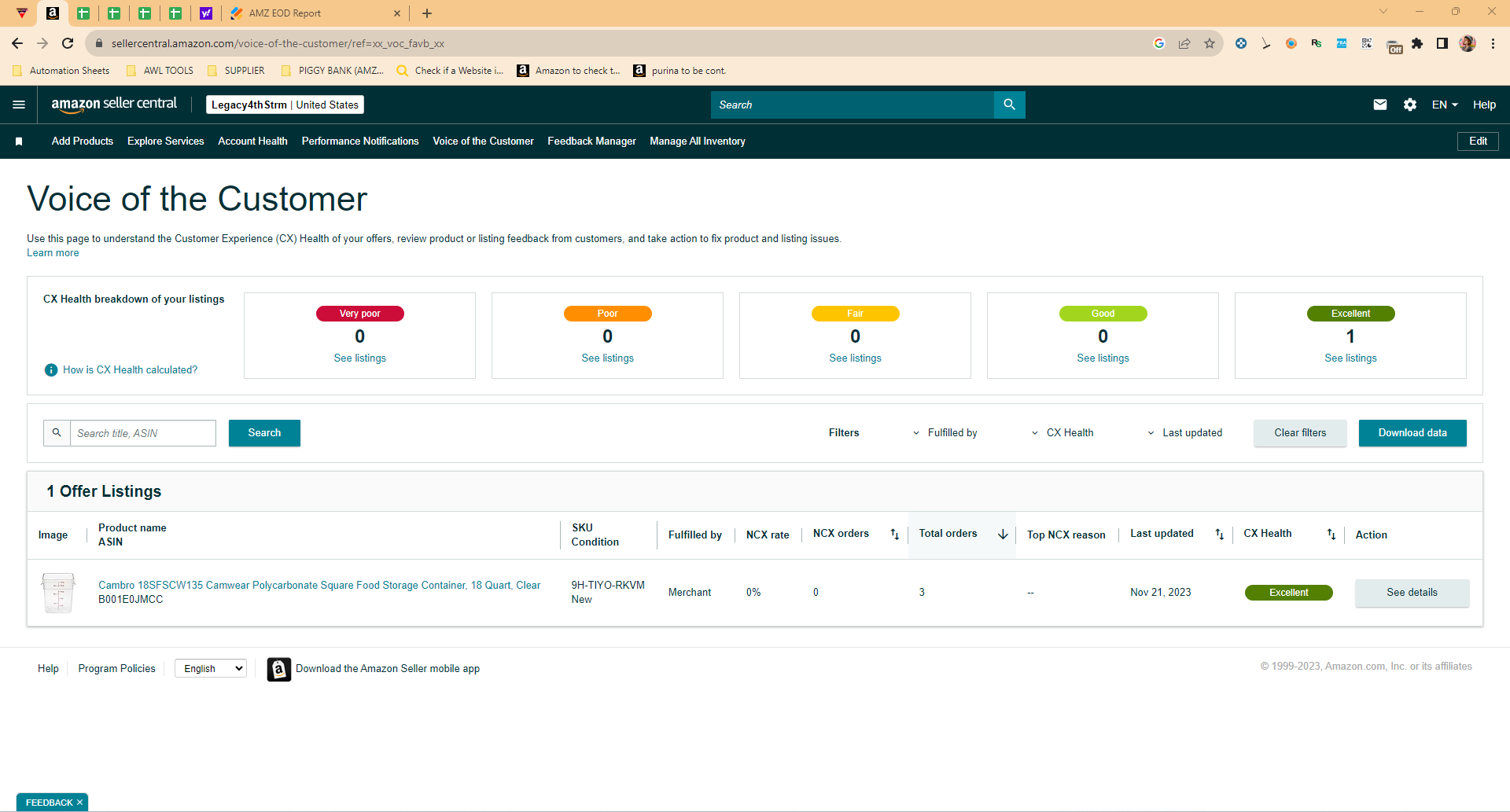1510x812 pixels.
Task: Click the Amazon Seller Central logo
Action: tap(114, 104)
